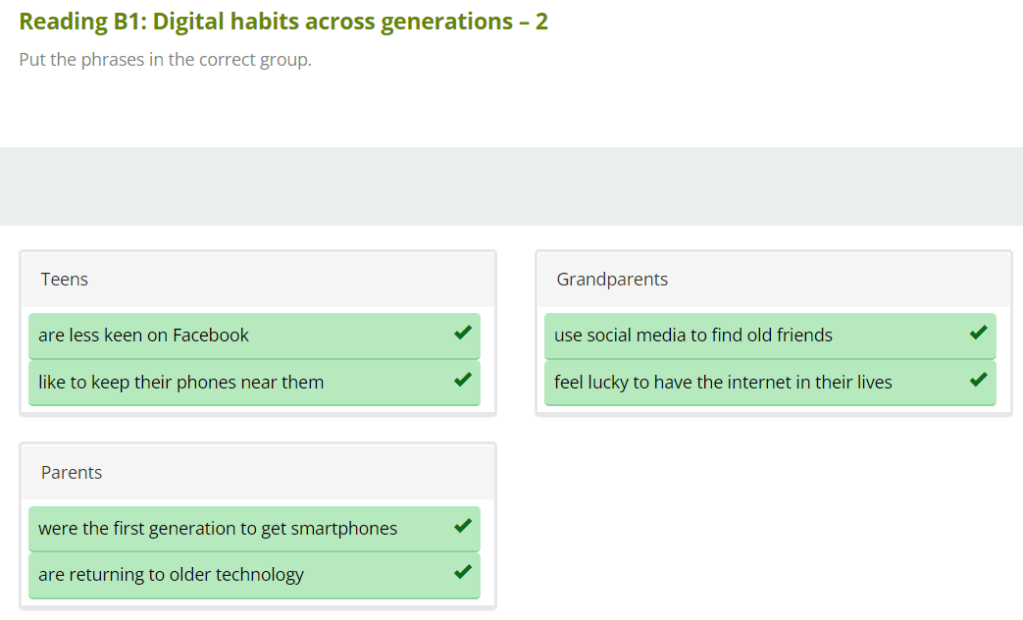Screen dimensions: 1023x620
Task: Click the Grandparents group header
Action: coord(612,279)
